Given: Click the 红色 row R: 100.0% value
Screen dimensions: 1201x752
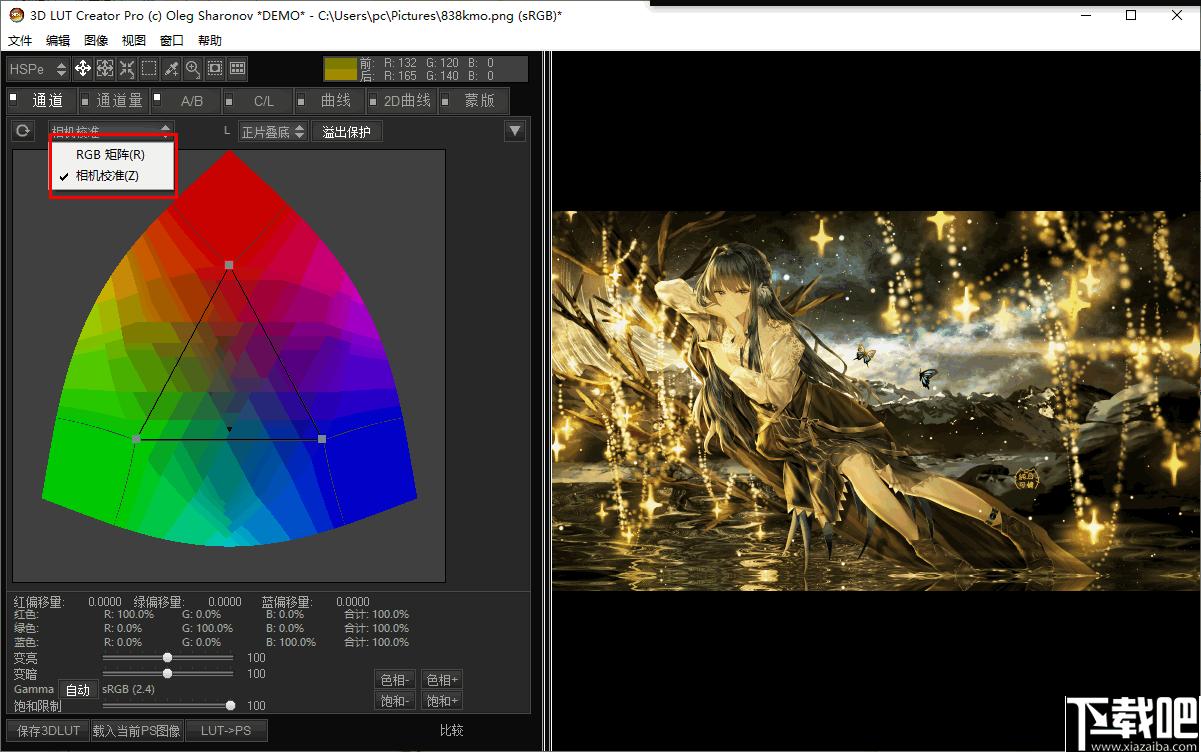Looking at the screenshot, I should pyautogui.click(x=129, y=614).
